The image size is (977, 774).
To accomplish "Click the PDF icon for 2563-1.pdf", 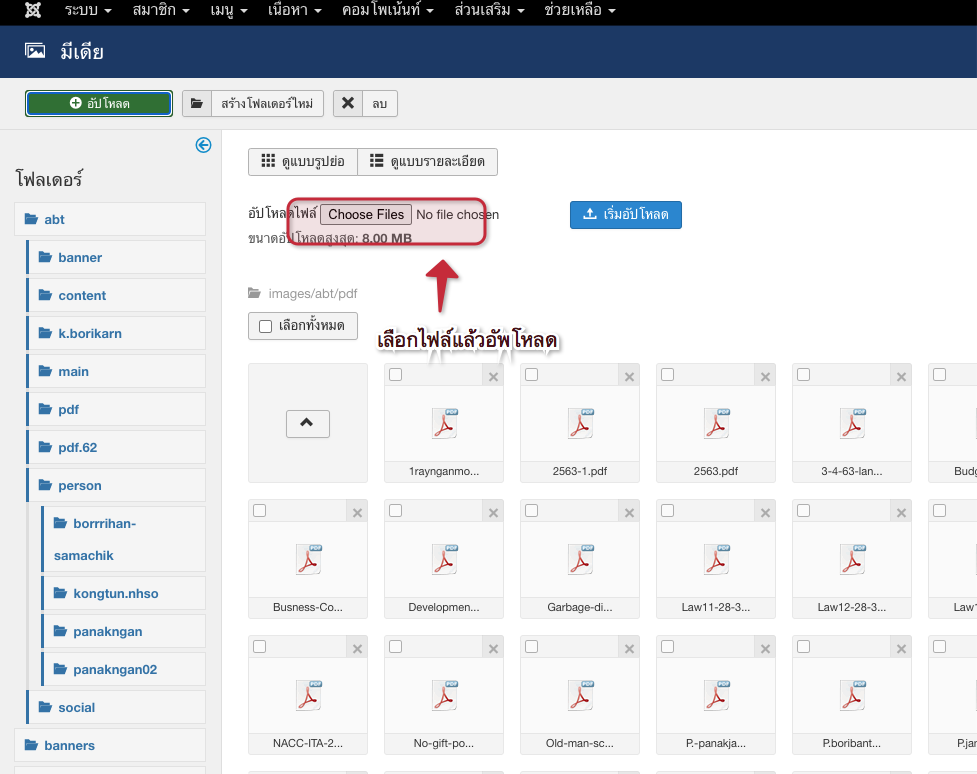I will coord(579,424).
